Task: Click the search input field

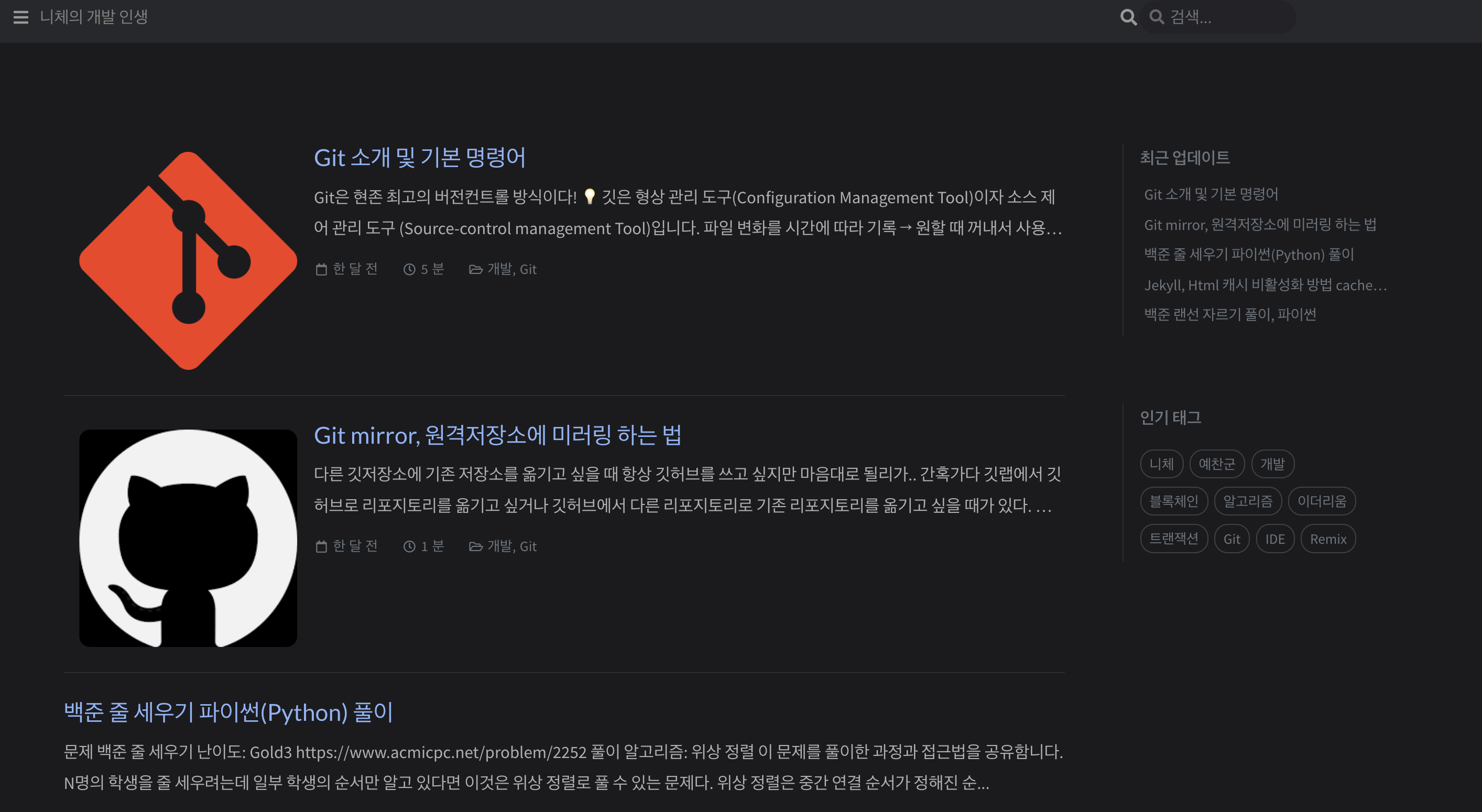Action: coord(1225,17)
